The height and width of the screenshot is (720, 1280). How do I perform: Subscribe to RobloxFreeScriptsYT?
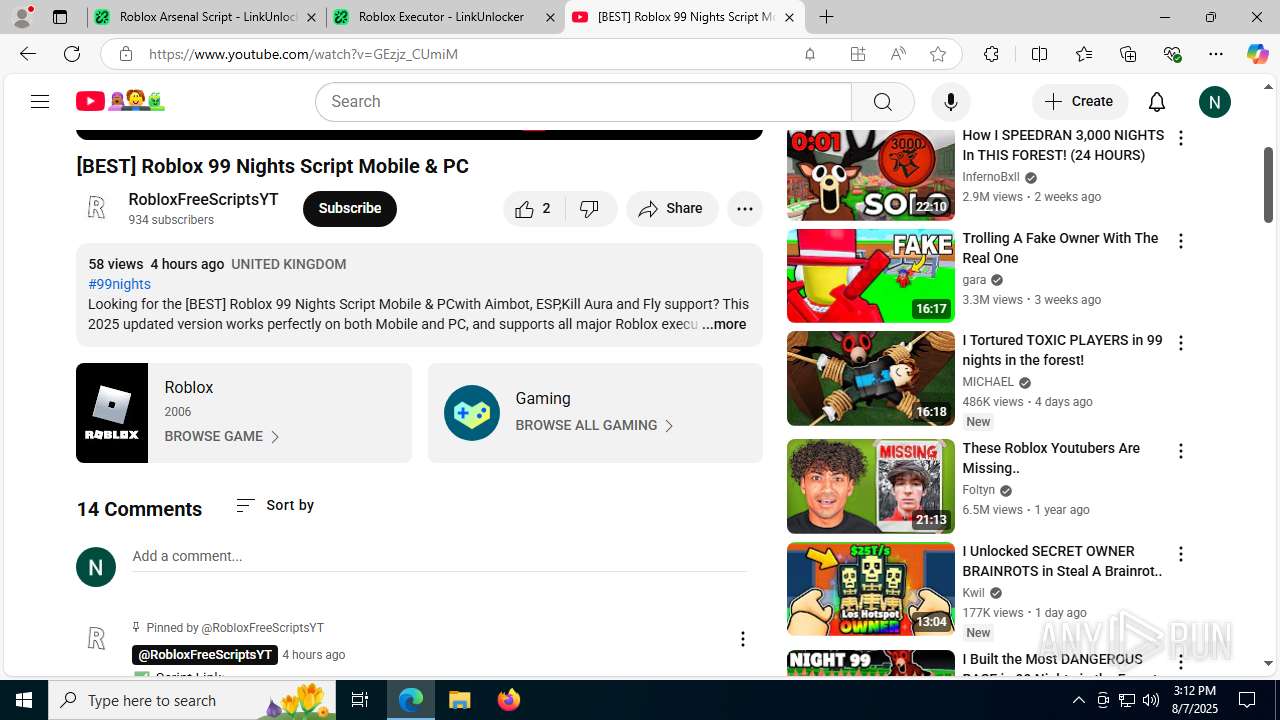pyautogui.click(x=350, y=209)
